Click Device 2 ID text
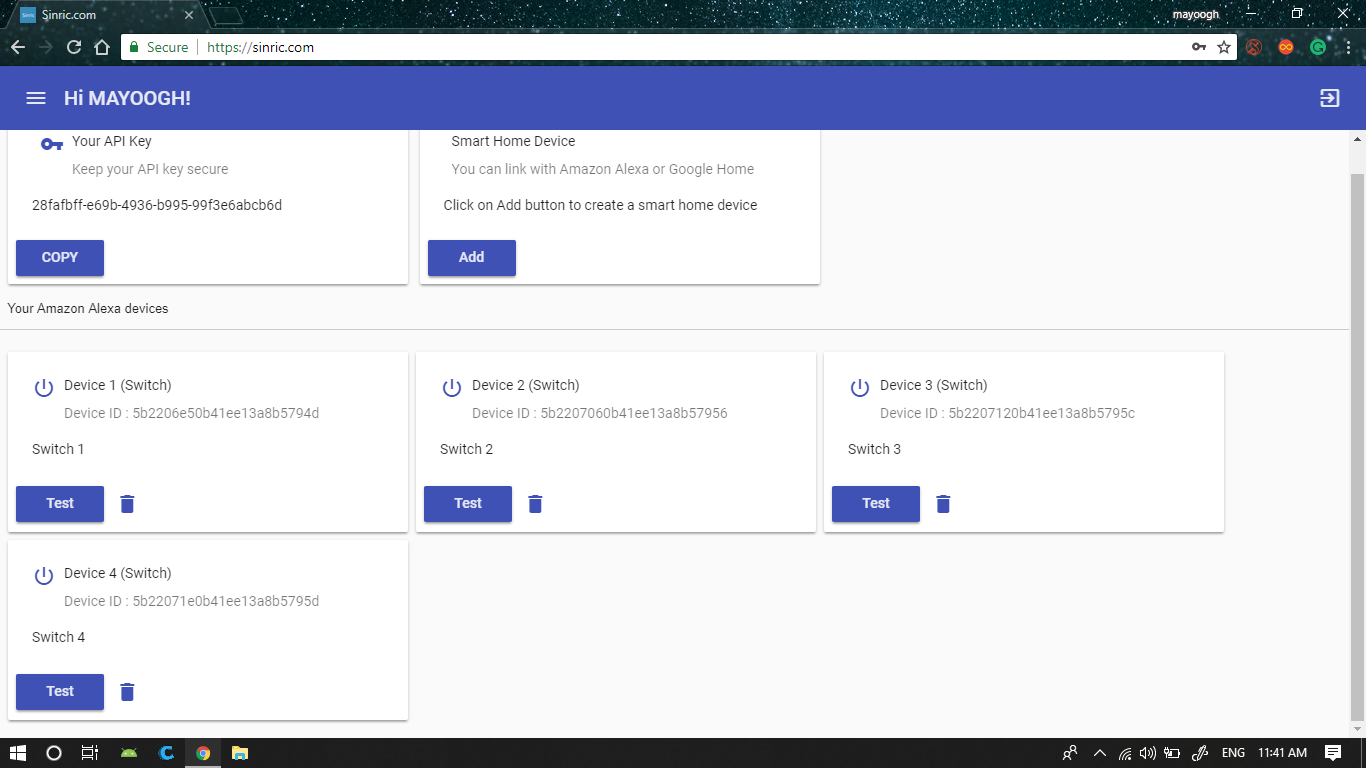Screen dimensions: 1366x768 600,413
